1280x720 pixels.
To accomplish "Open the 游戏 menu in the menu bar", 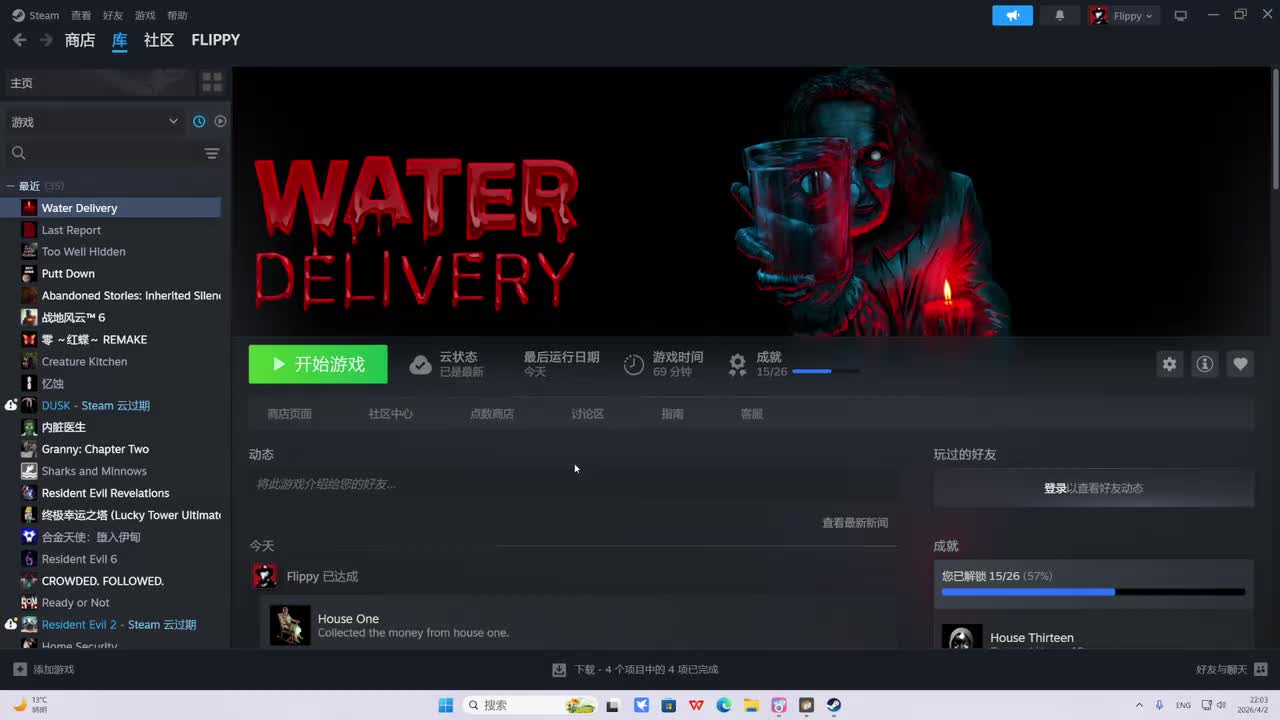I will coord(145,15).
